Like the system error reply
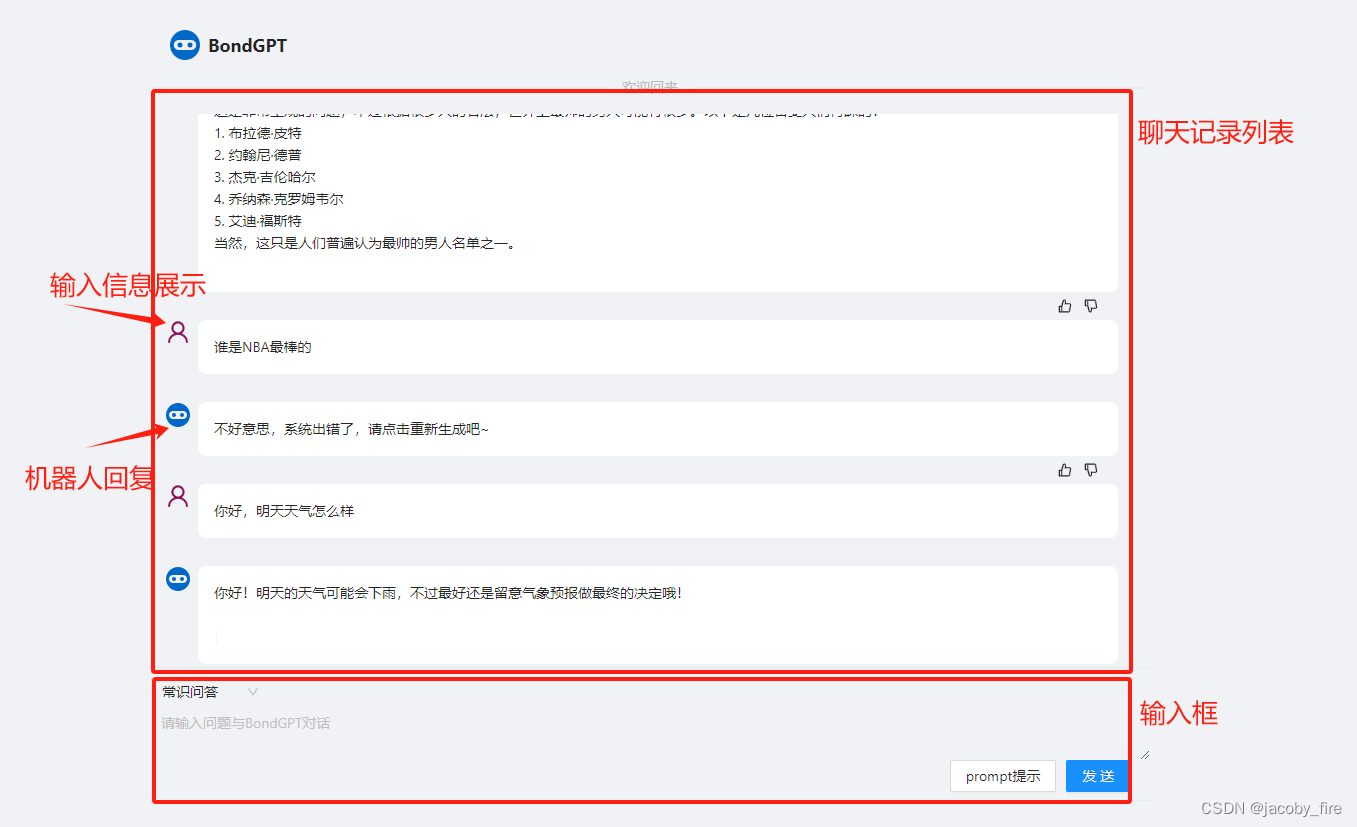 (1065, 470)
